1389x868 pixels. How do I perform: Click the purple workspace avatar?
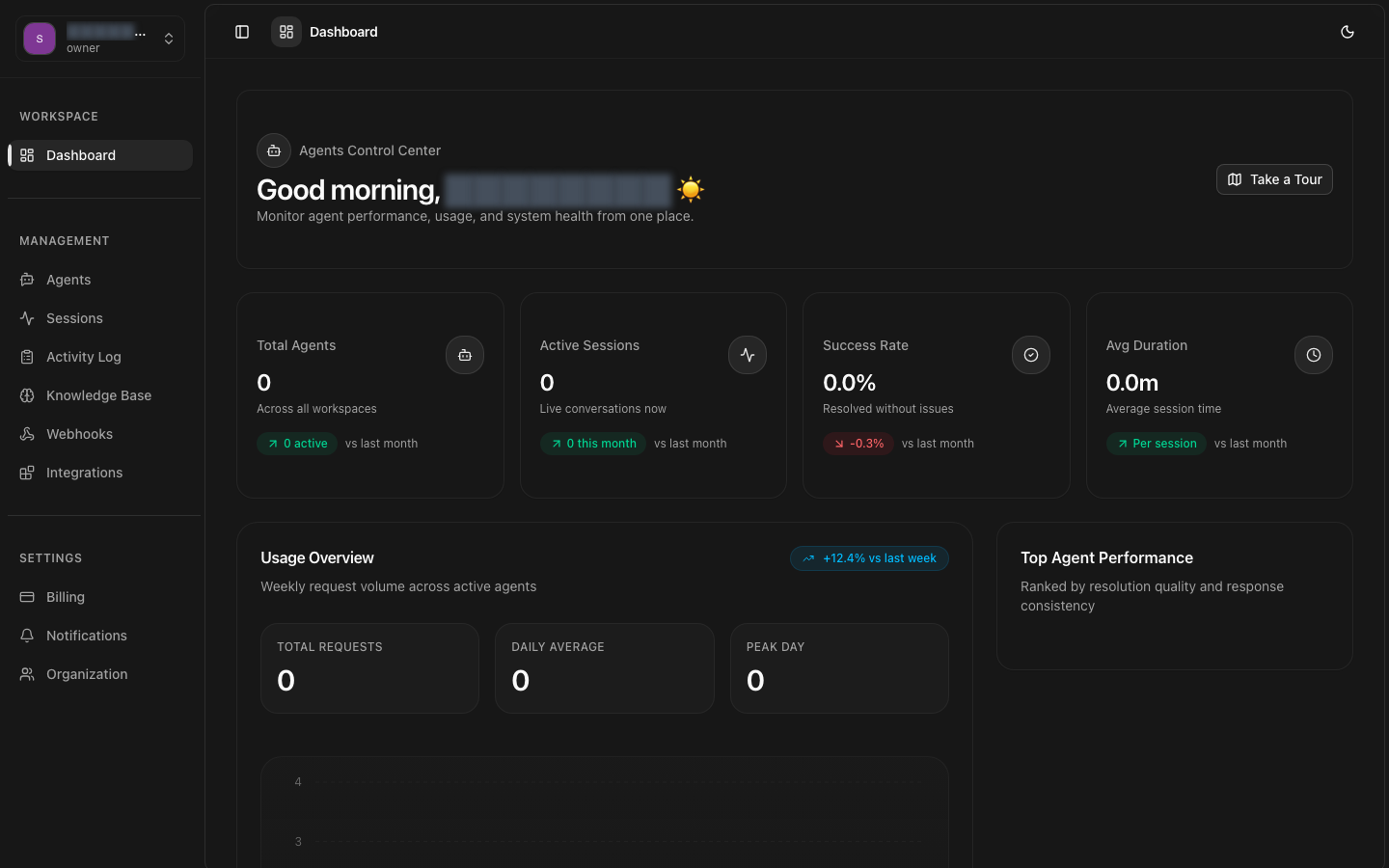point(40,39)
